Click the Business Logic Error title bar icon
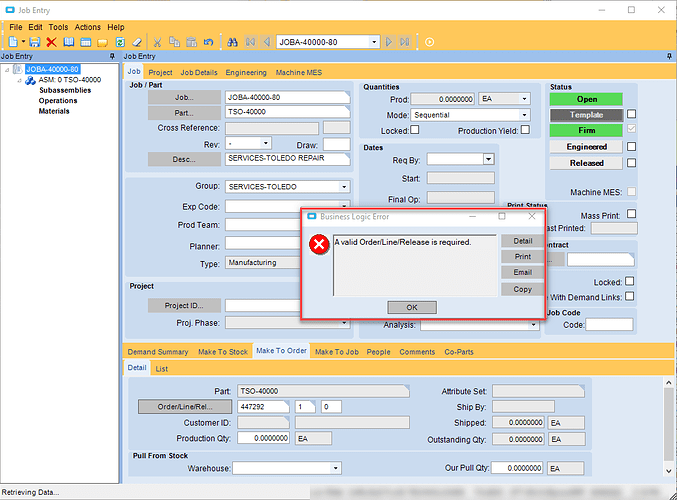 point(311,216)
